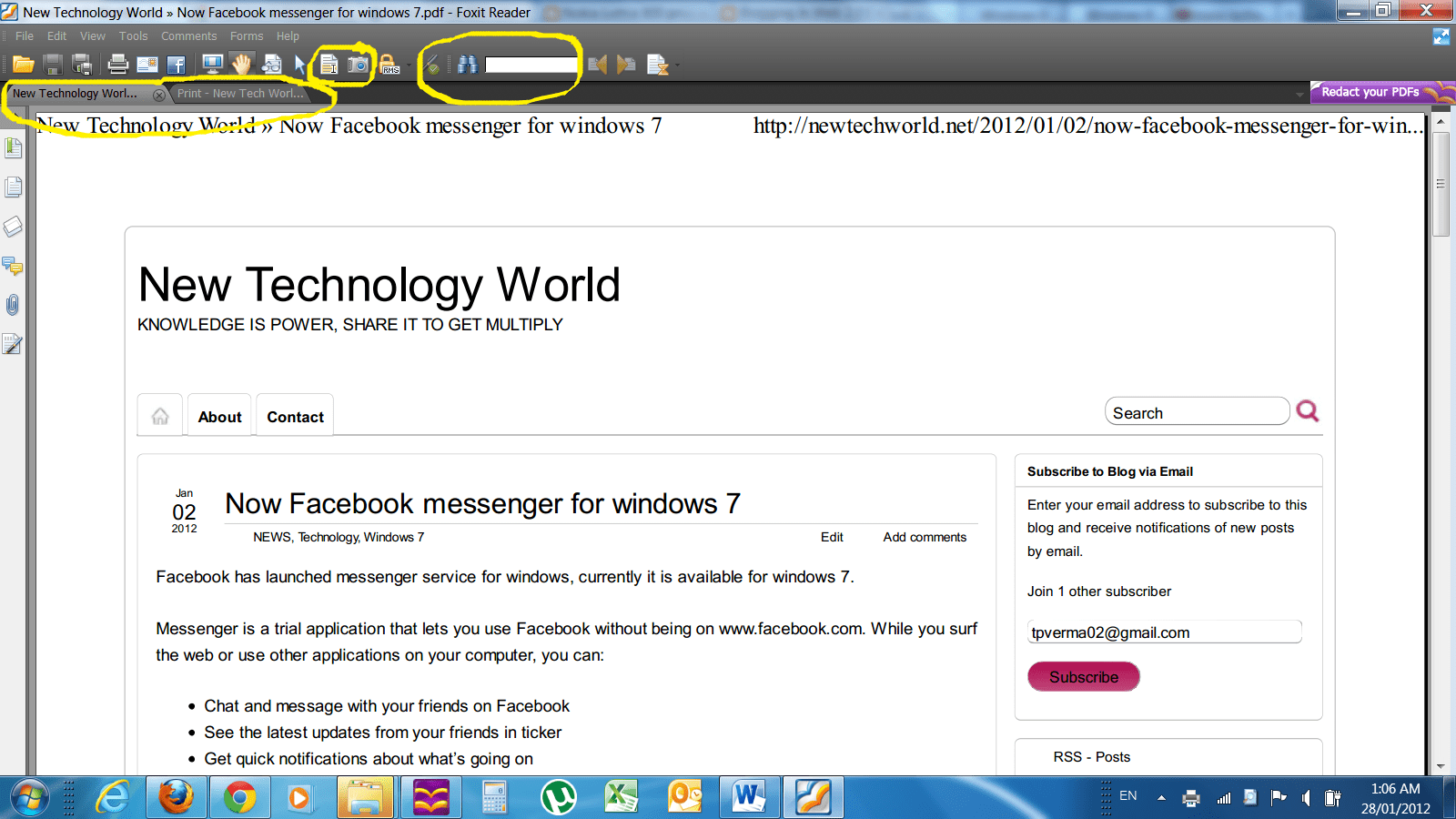Click the Edit link under the post title
Image resolution: width=1456 pixels, height=819 pixels.
pos(832,537)
